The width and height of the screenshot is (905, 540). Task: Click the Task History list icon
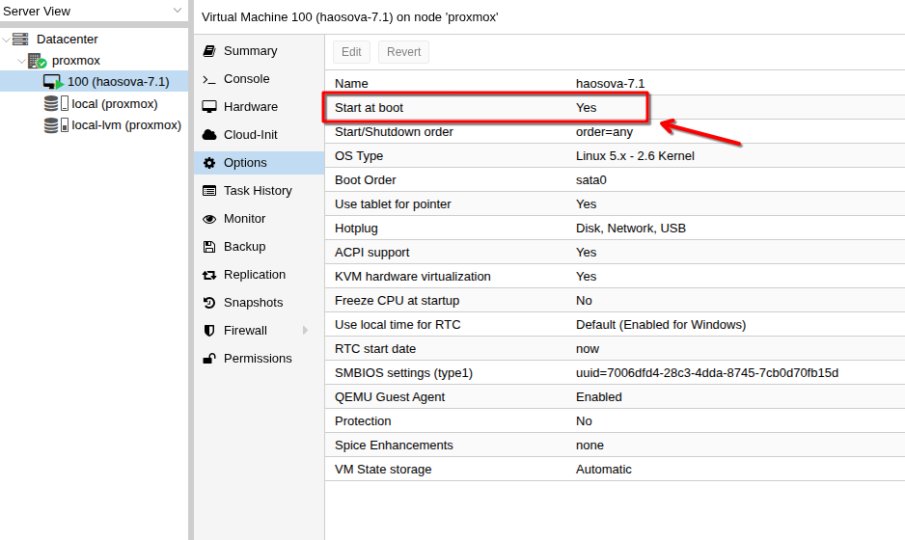pyautogui.click(x=209, y=191)
